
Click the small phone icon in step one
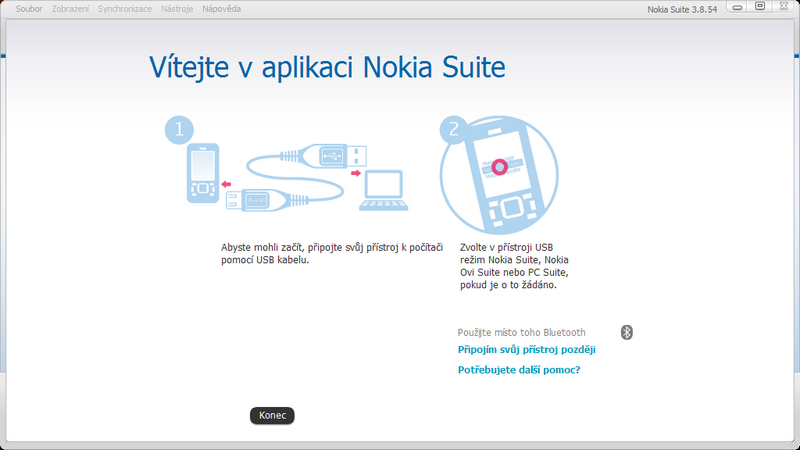click(203, 173)
